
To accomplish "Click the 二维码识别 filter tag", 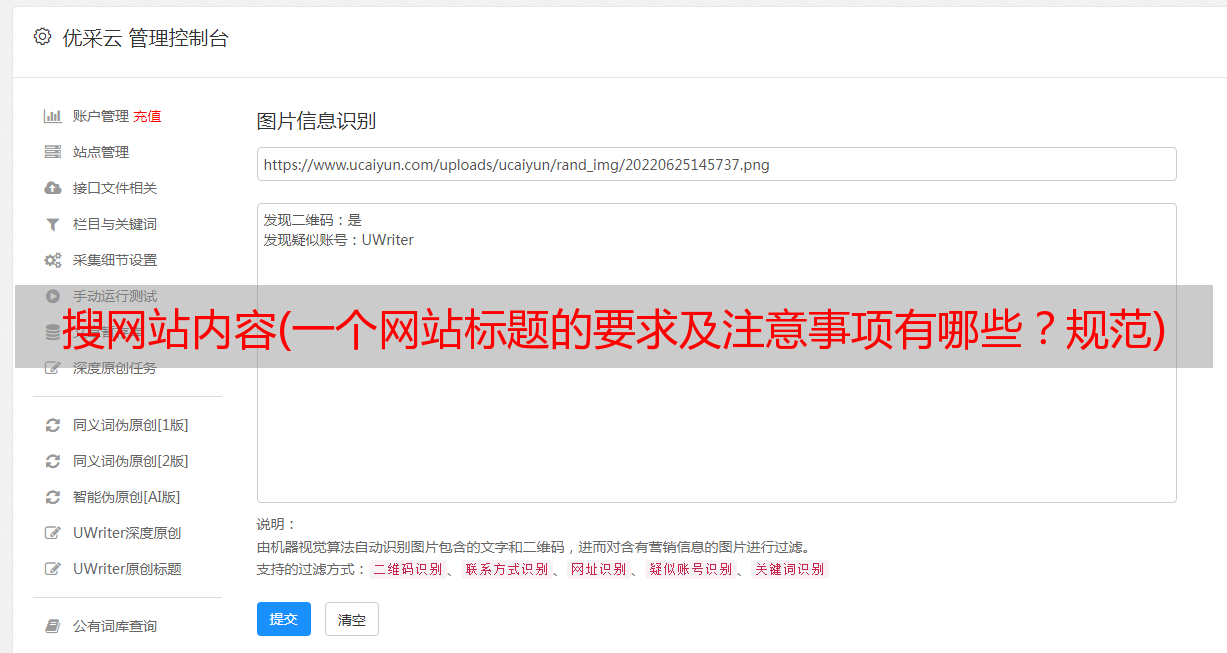I will [407, 569].
